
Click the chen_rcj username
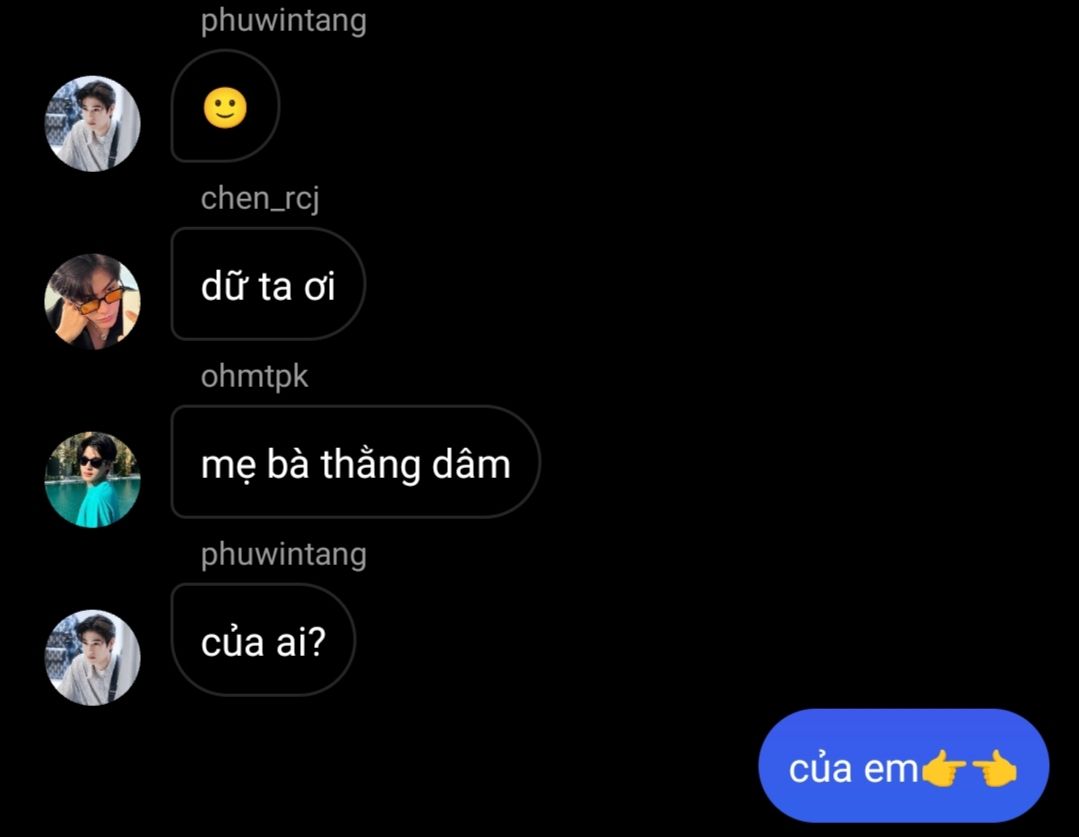click(260, 198)
